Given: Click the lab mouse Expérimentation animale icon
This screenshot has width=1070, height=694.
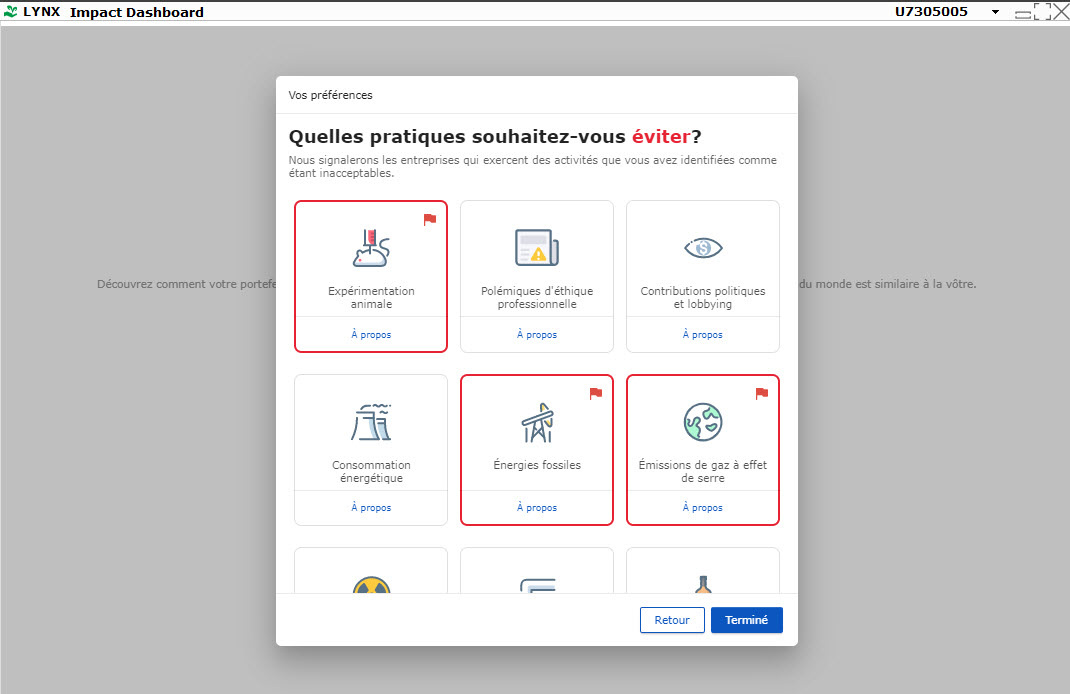Looking at the screenshot, I should pos(371,248).
